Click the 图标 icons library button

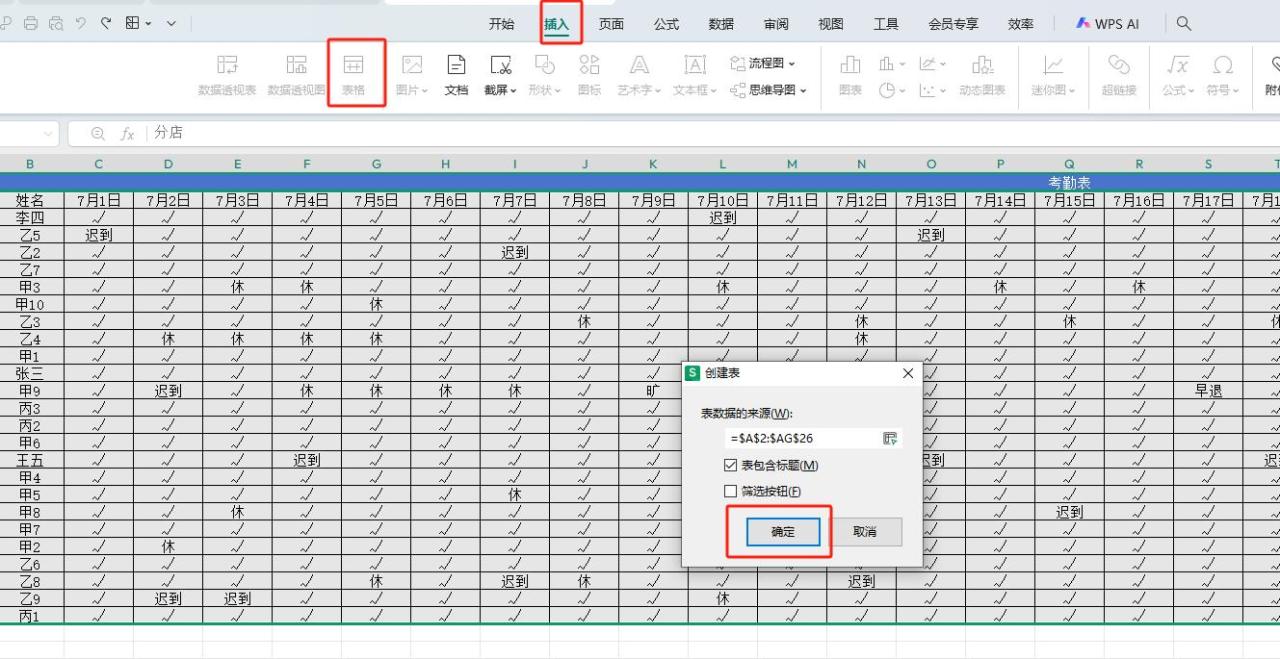pyautogui.click(x=589, y=75)
